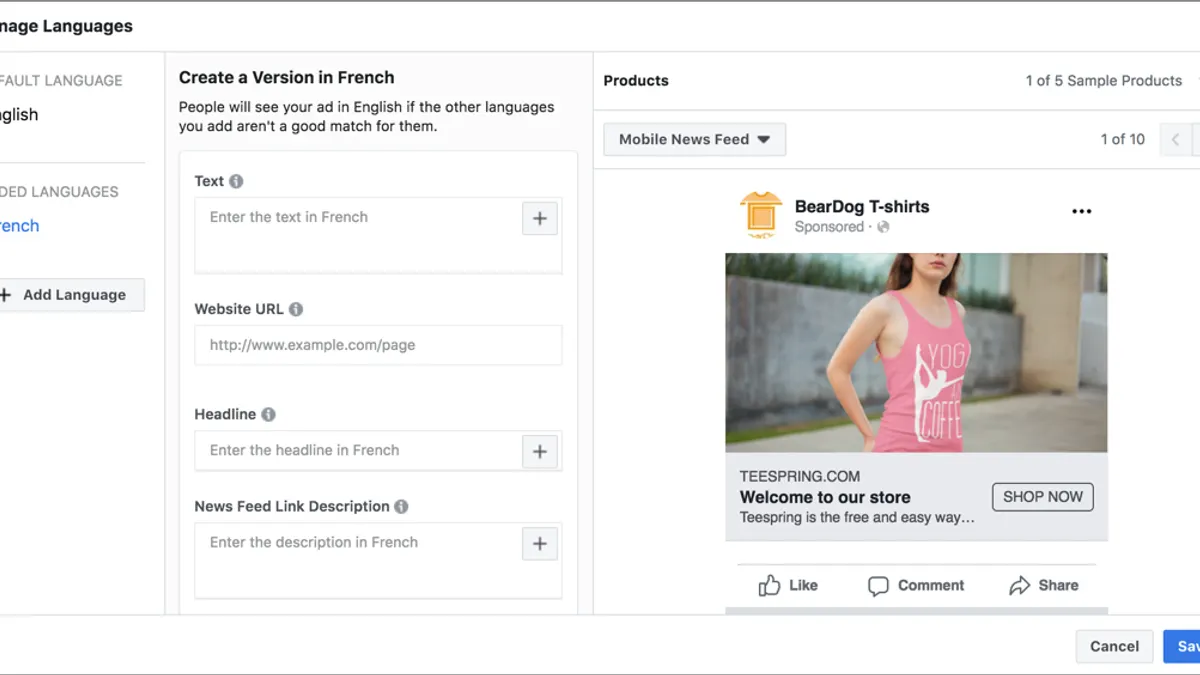Click the Add Language button
The height and width of the screenshot is (675, 1200).
(x=70, y=294)
